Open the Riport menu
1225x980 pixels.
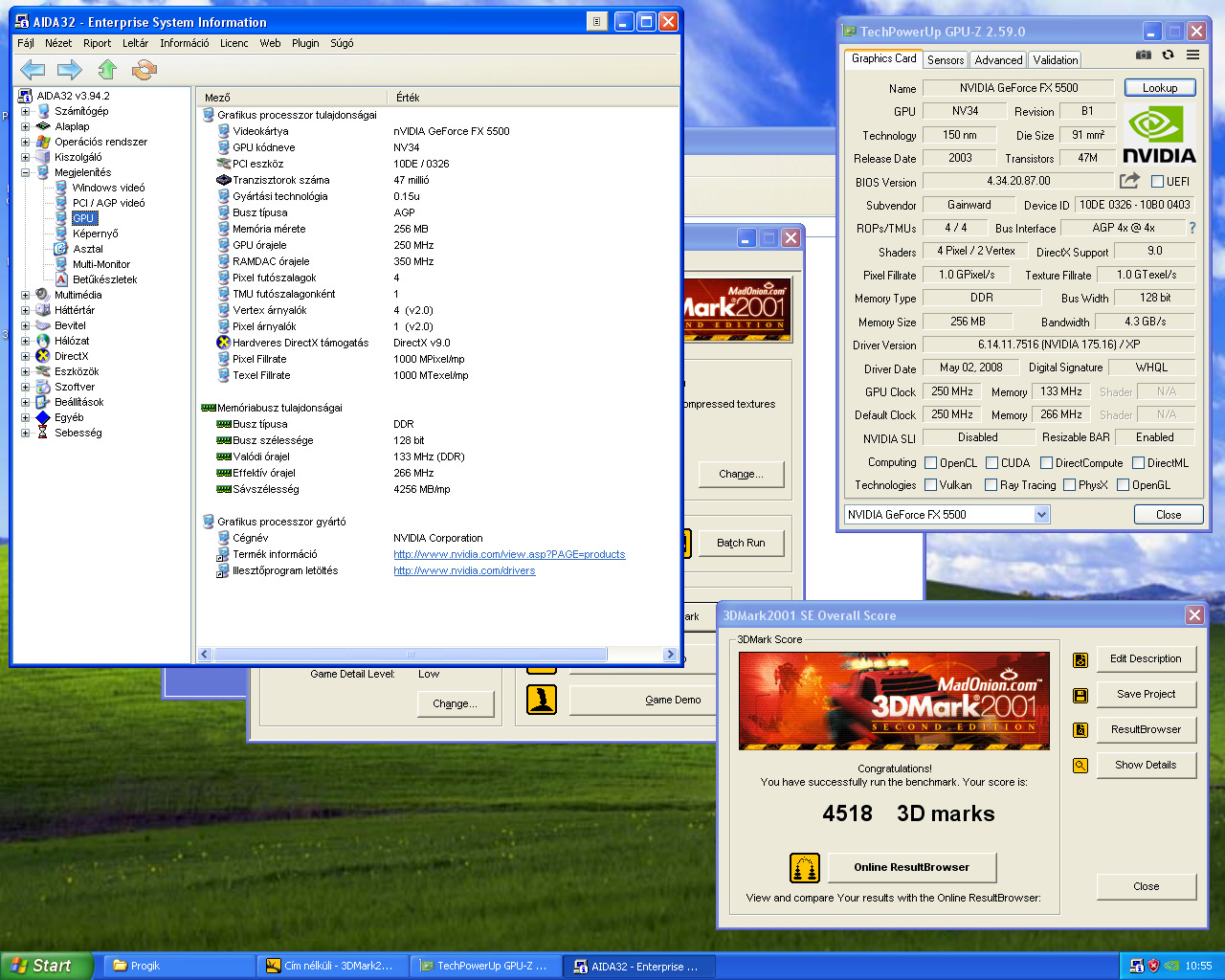[97, 43]
